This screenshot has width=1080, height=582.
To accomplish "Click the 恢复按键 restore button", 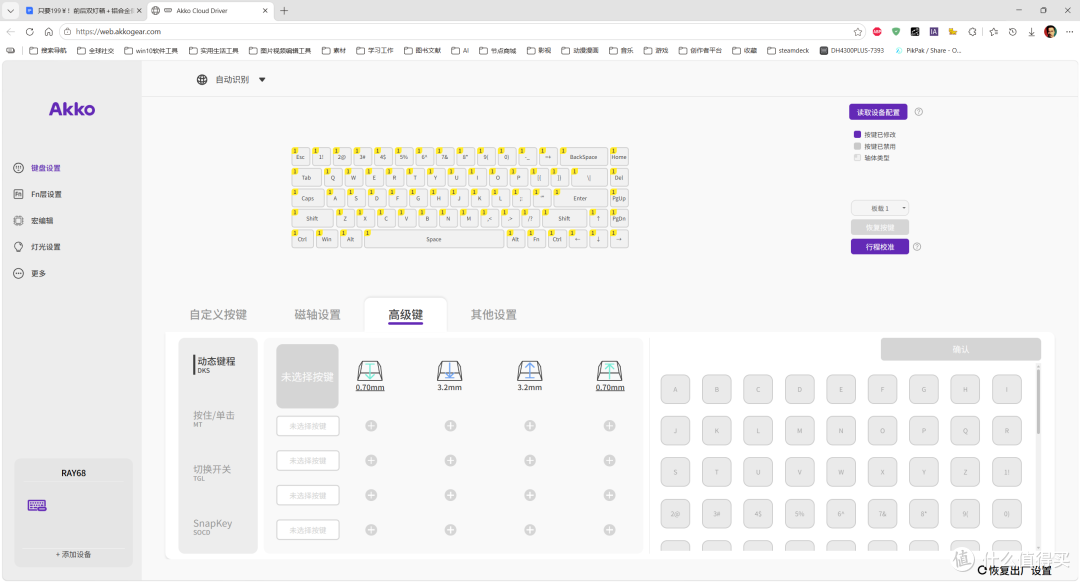I will (880, 227).
